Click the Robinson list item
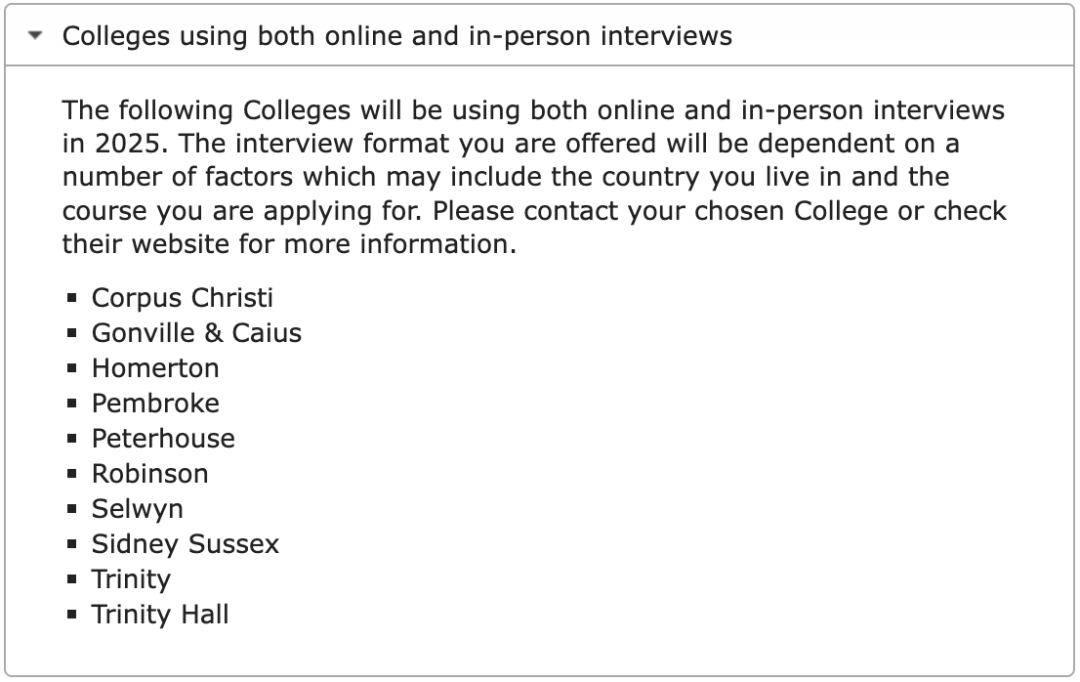 point(150,473)
